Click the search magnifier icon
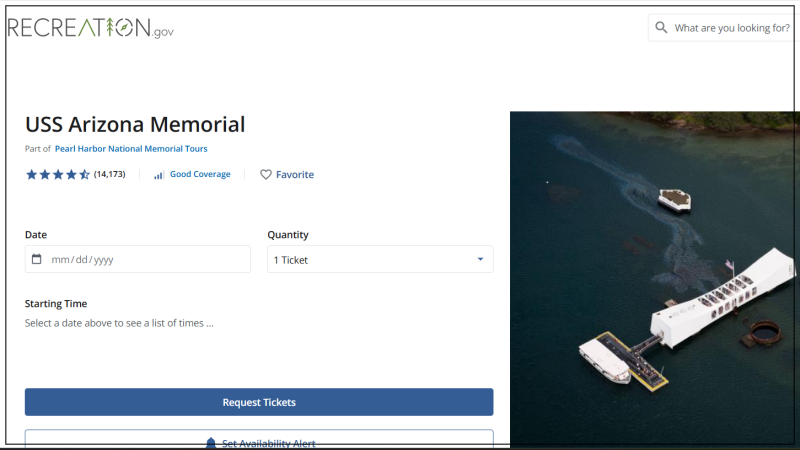Viewport: 800px width, 450px height. 661,28
